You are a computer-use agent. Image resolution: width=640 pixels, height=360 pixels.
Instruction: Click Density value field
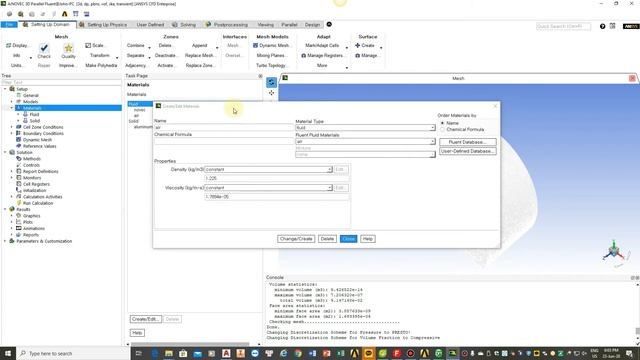(276, 178)
